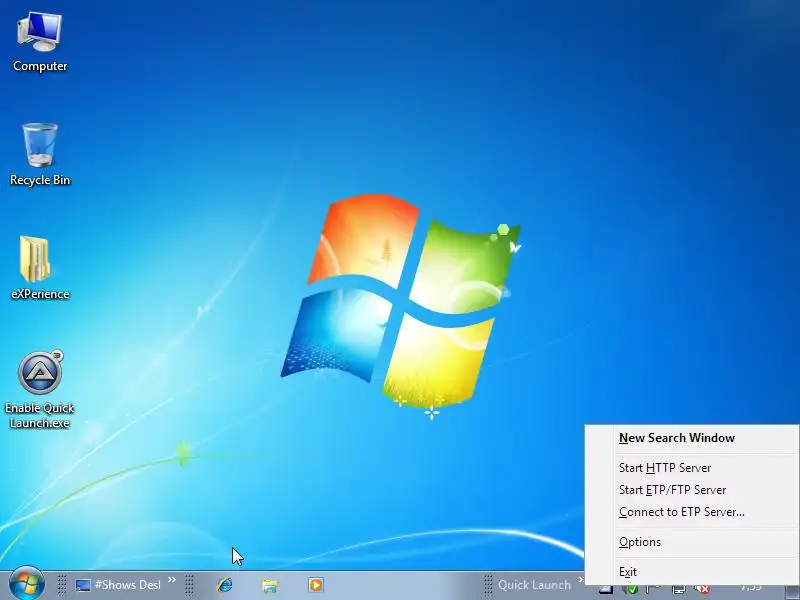Select Start ETP/FTP Server menu entry
Screen dimensions: 800x600
click(692, 490)
